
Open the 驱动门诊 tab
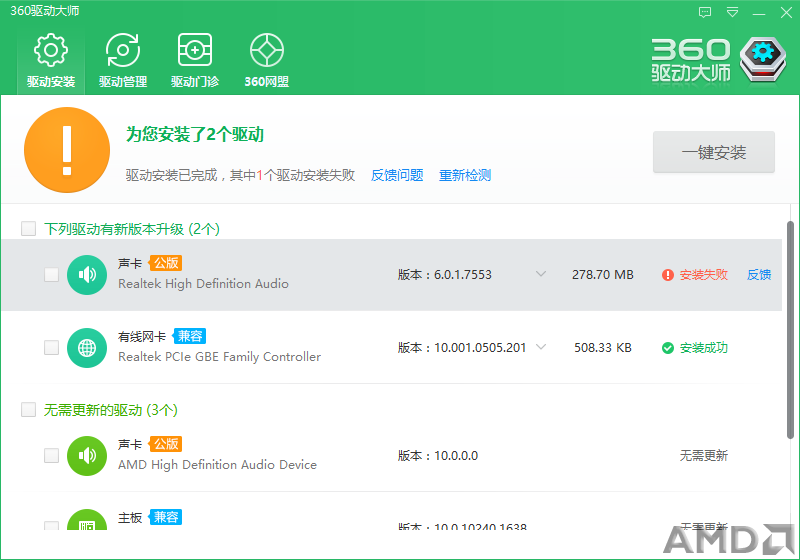(x=195, y=60)
